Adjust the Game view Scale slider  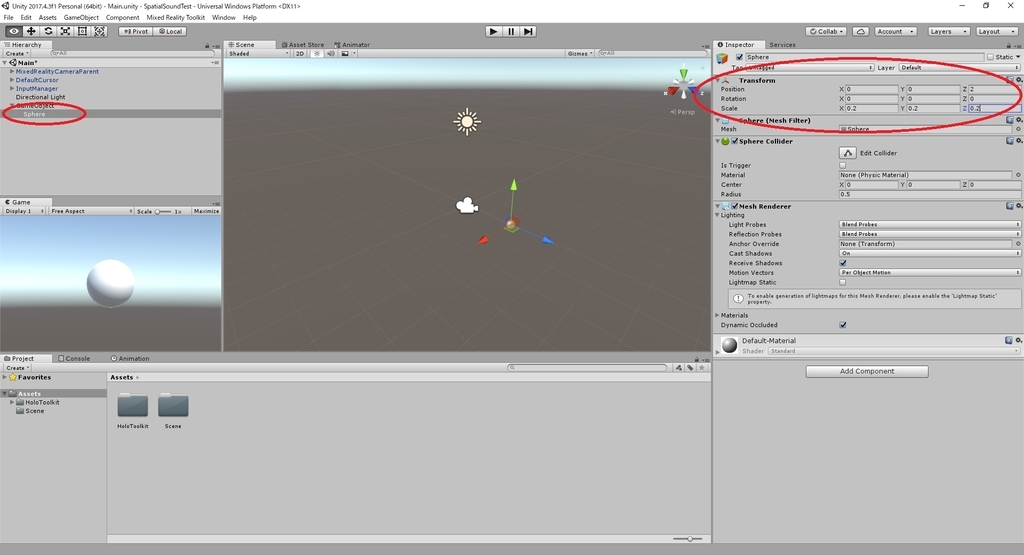click(x=163, y=212)
